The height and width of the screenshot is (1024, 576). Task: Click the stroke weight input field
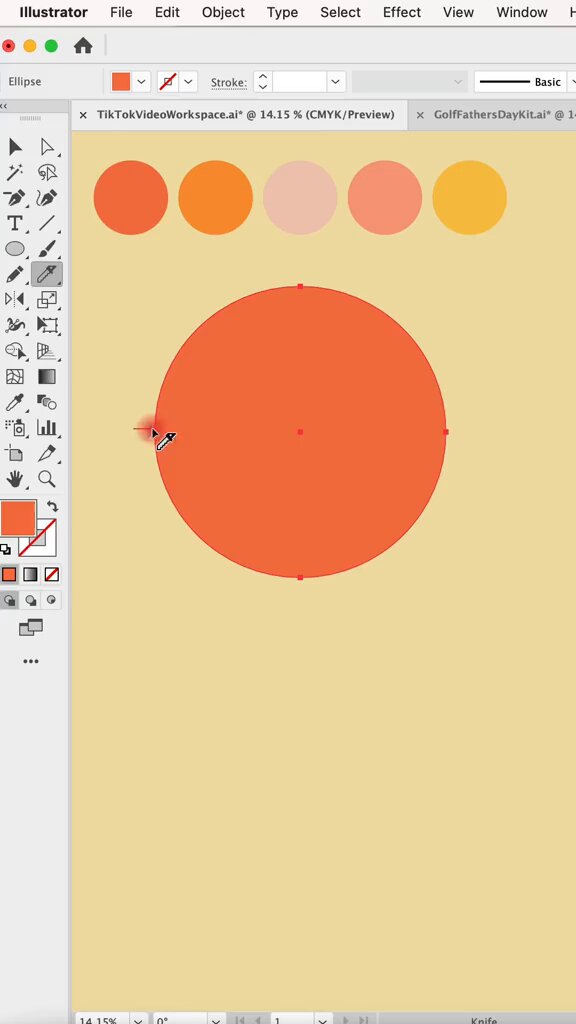coord(299,82)
